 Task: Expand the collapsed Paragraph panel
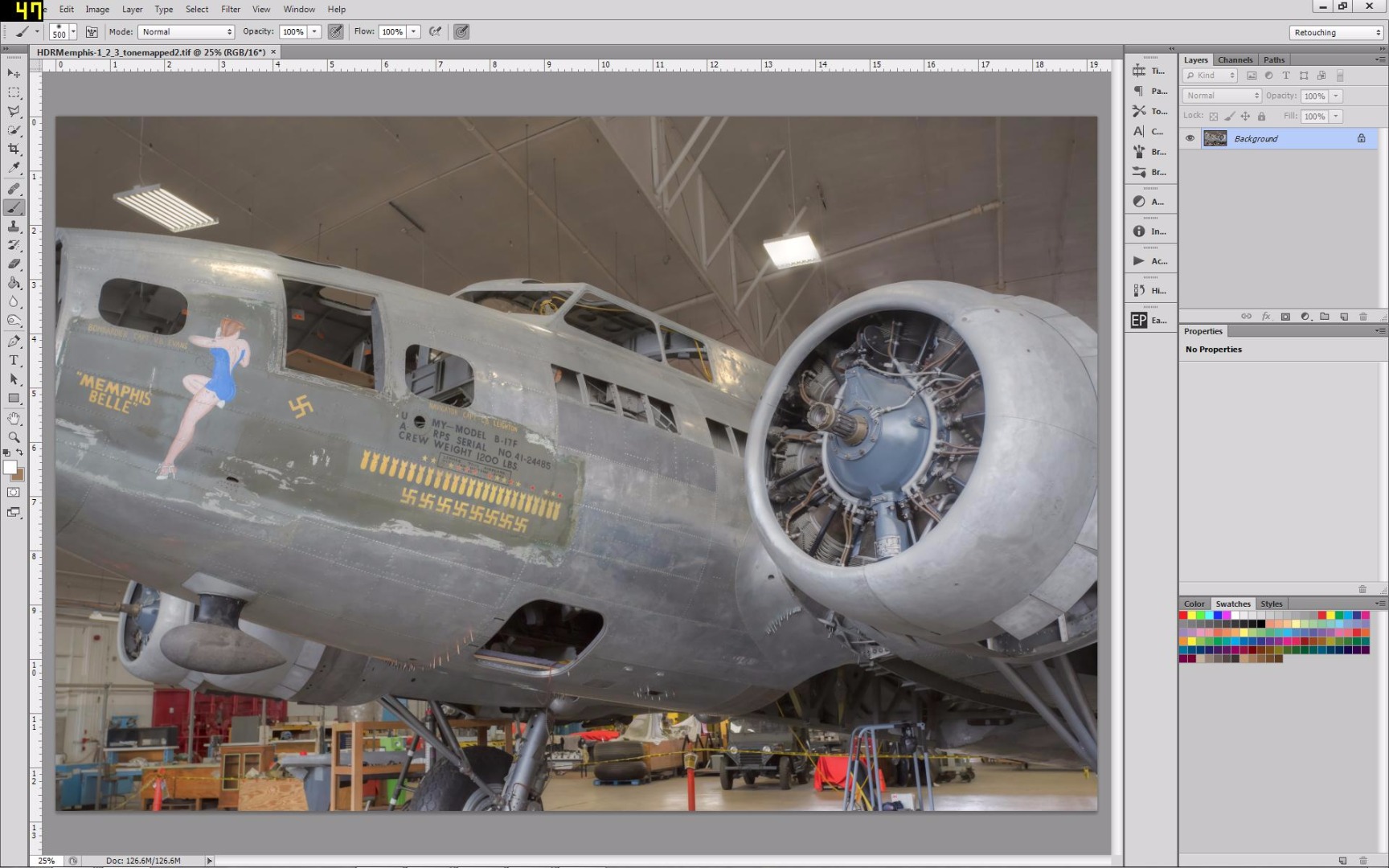pyautogui.click(x=1149, y=91)
